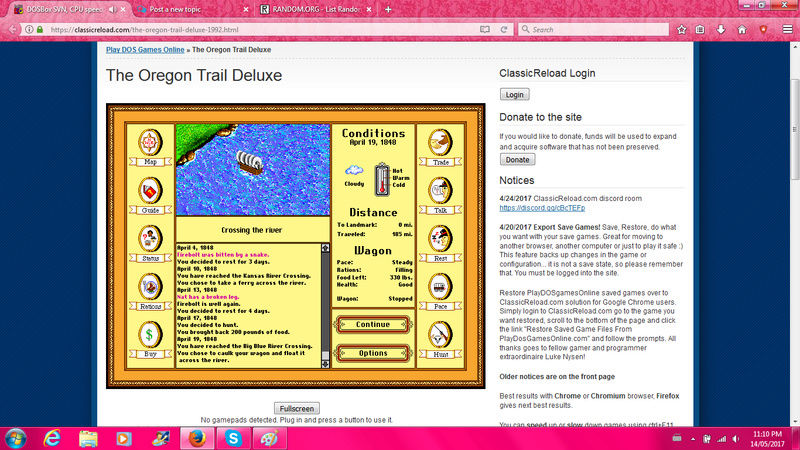
Task: Bookmark this page with the star
Action: [x=682, y=30]
